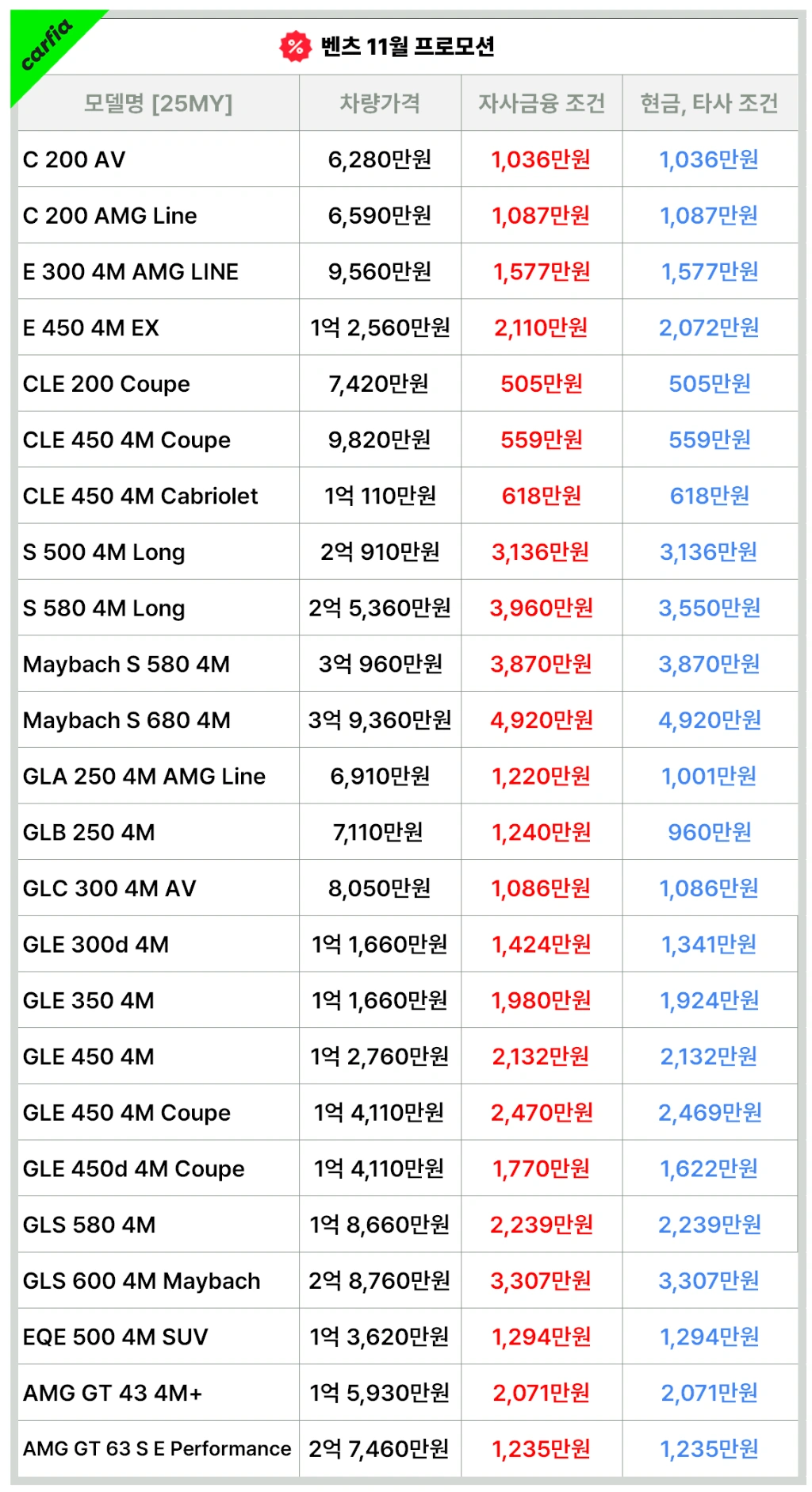
Task: Click the AMG GT 63 S E Performance name
Action: [x=157, y=1449]
